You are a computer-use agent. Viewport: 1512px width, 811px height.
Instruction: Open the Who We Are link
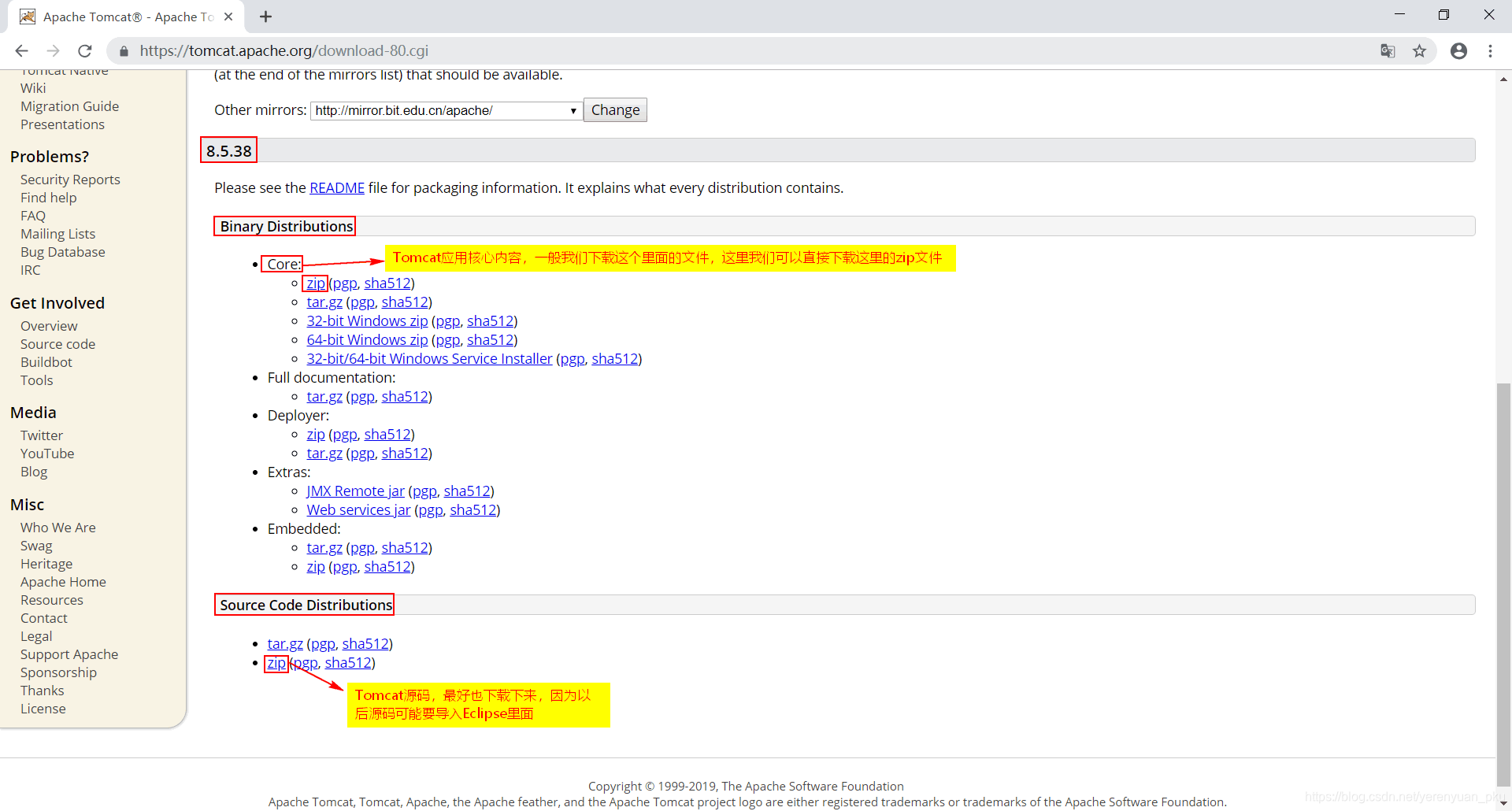pyautogui.click(x=57, y=528)
